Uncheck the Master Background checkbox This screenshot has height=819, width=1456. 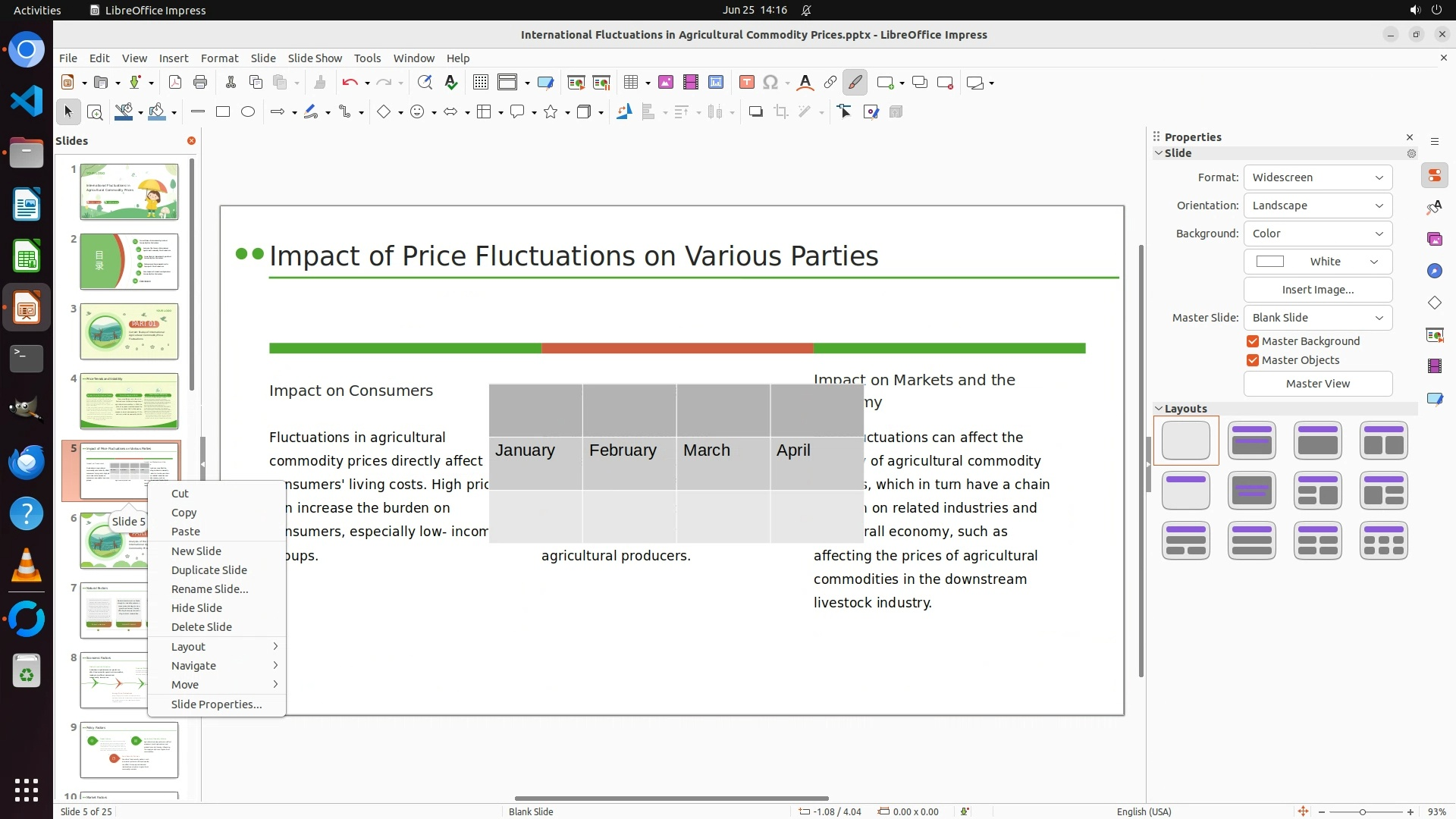(x=1253, y=341)
